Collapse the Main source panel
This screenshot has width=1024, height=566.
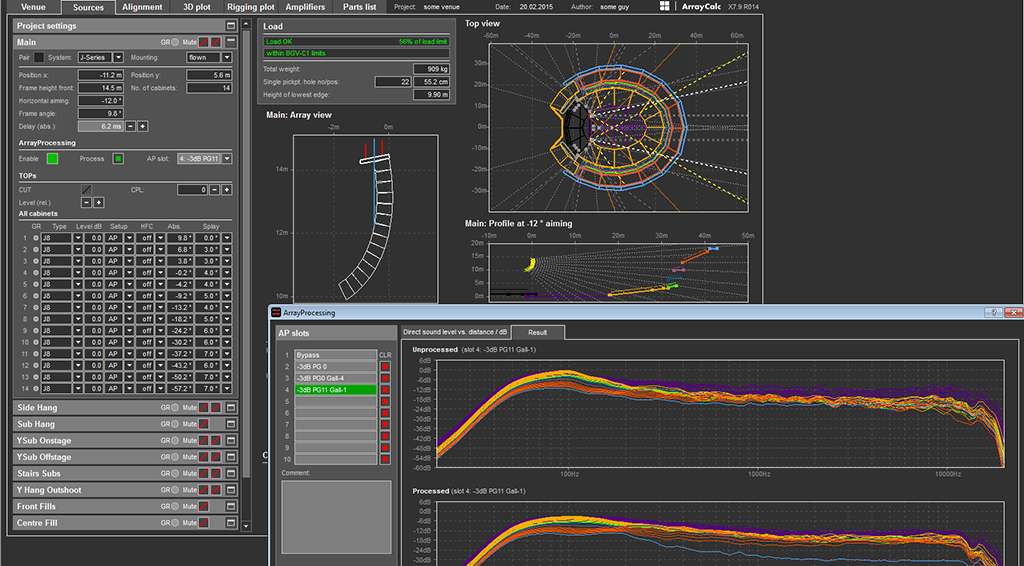(x=232, y=42)
